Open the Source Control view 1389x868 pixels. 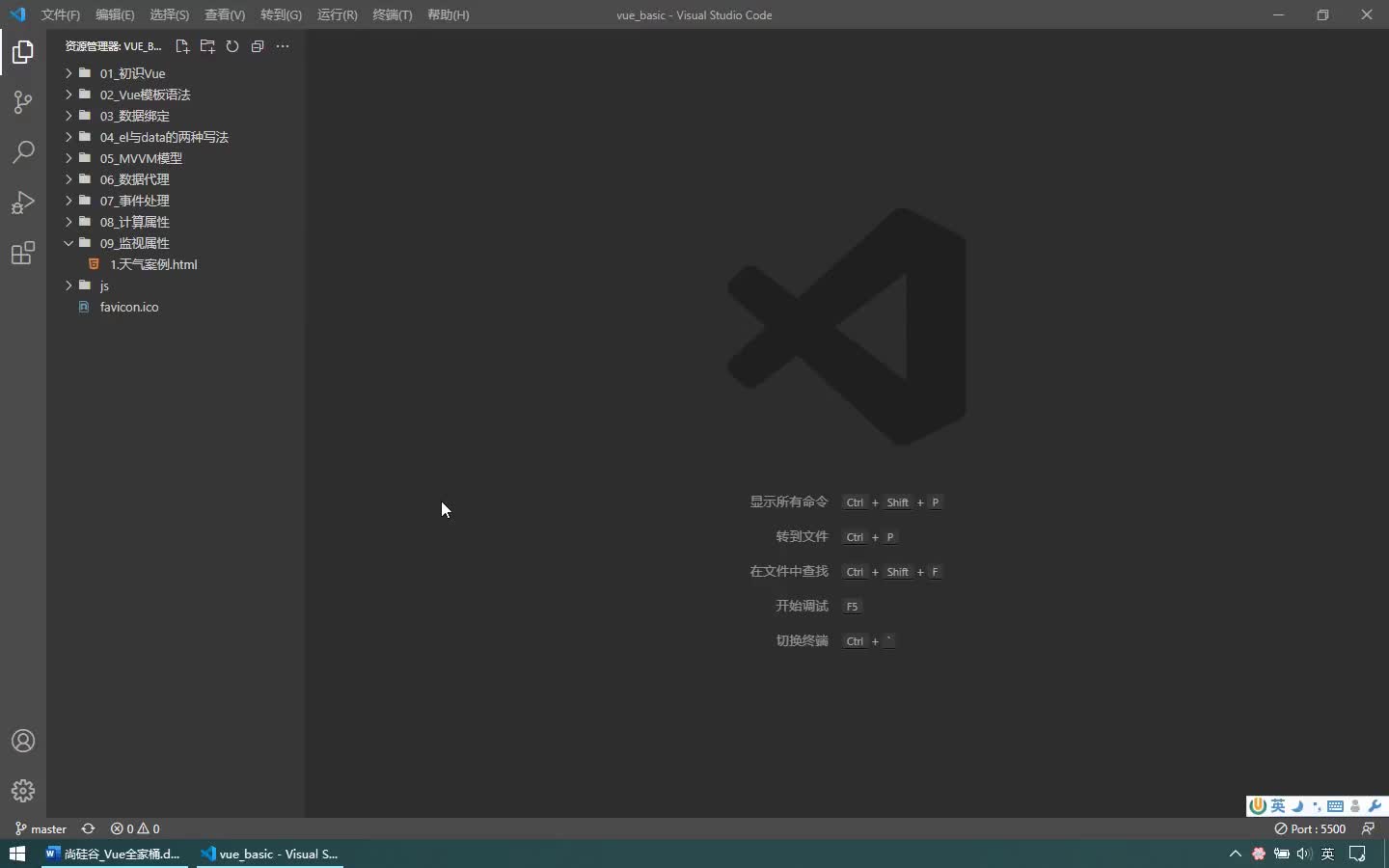23,102
